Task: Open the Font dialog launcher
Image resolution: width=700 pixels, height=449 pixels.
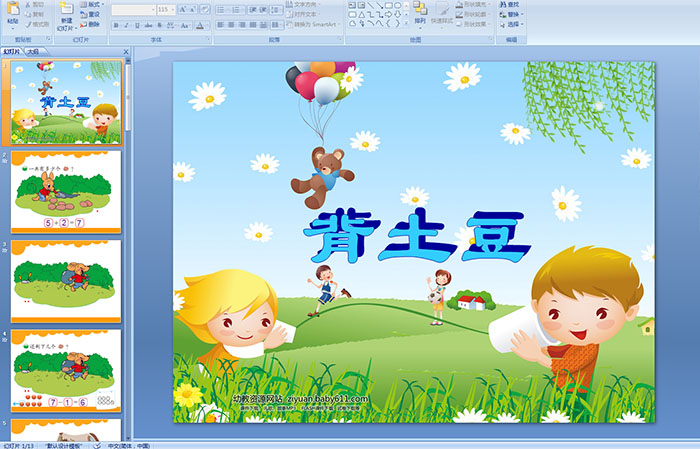Action: click(208, 39)
